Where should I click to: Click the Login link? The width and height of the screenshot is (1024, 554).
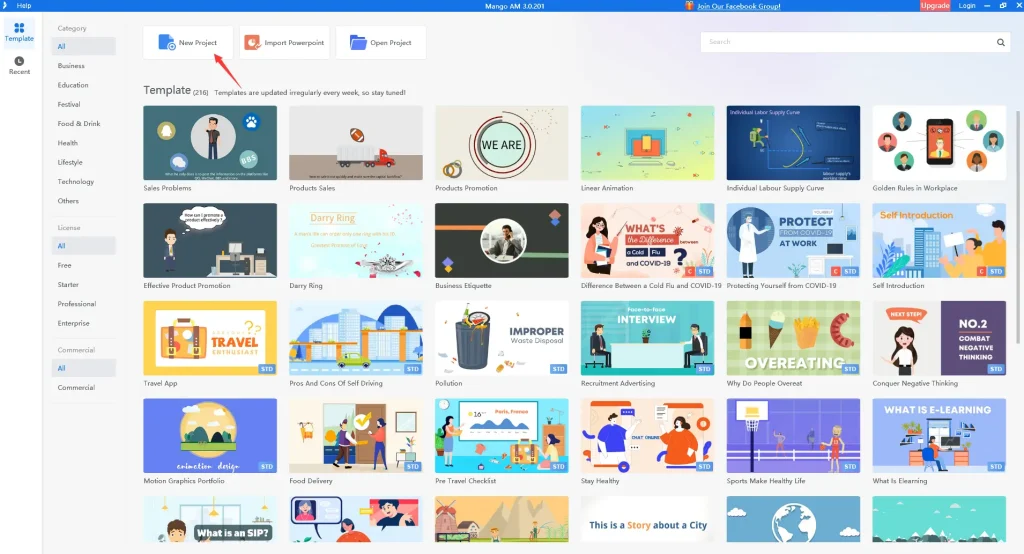tap(967, 6)
